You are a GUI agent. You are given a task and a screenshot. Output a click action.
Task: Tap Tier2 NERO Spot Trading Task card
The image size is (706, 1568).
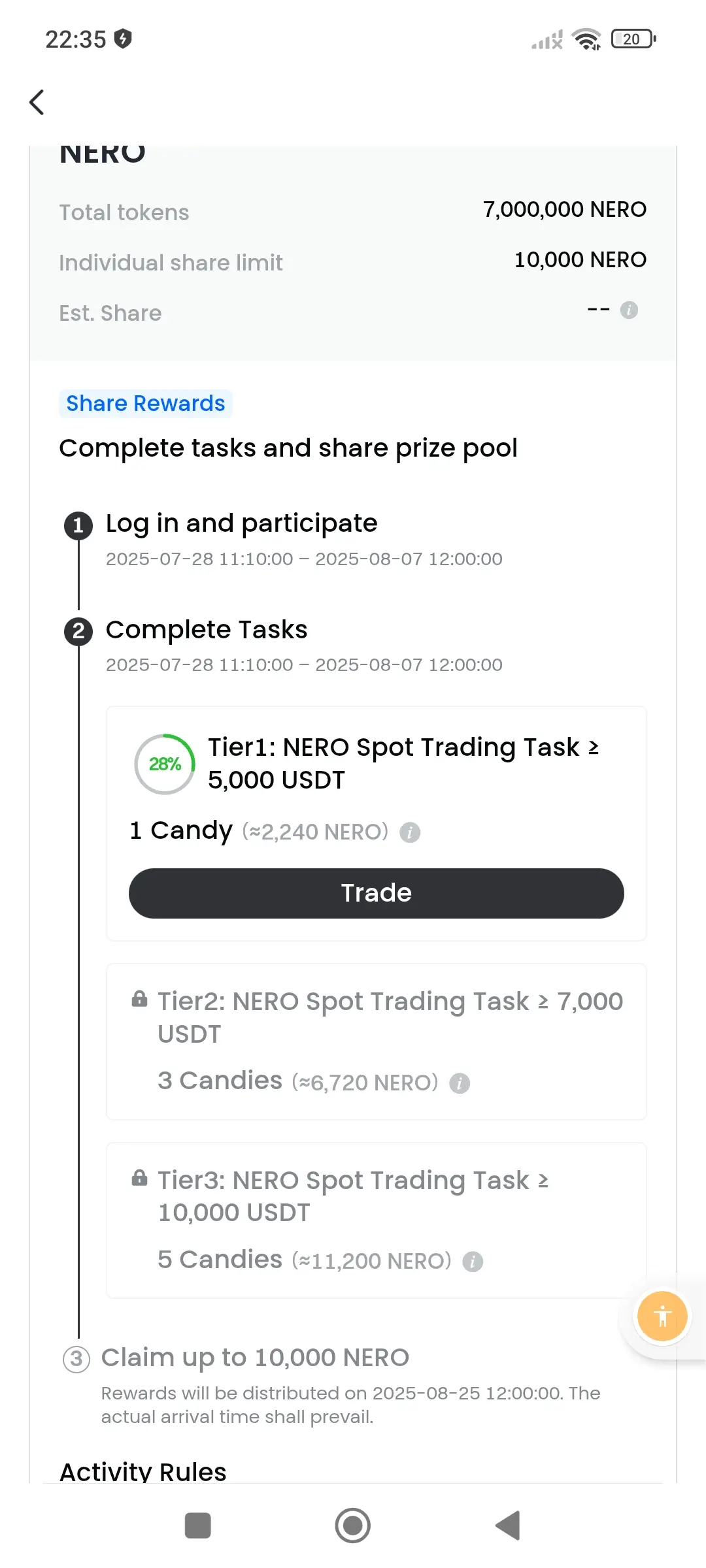click(x=377, y=1042)
